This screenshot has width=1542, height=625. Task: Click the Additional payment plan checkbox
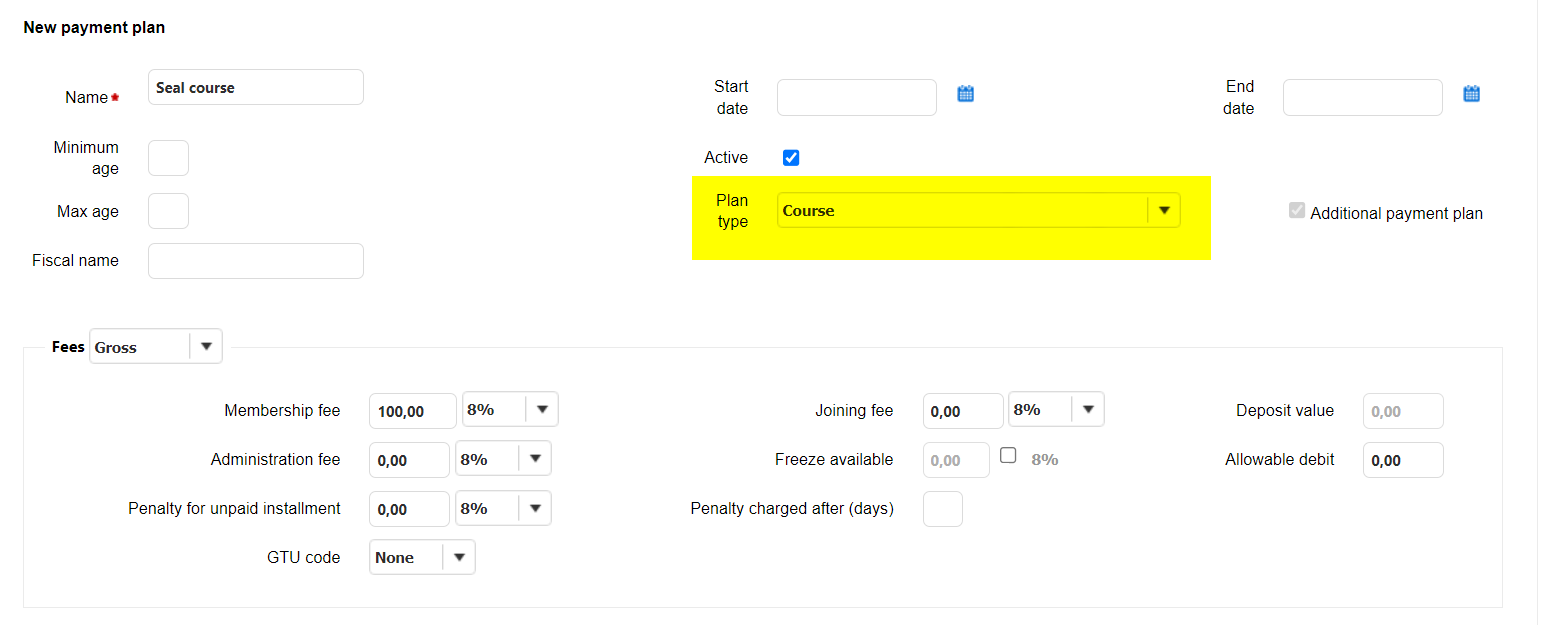[1297, 211]
